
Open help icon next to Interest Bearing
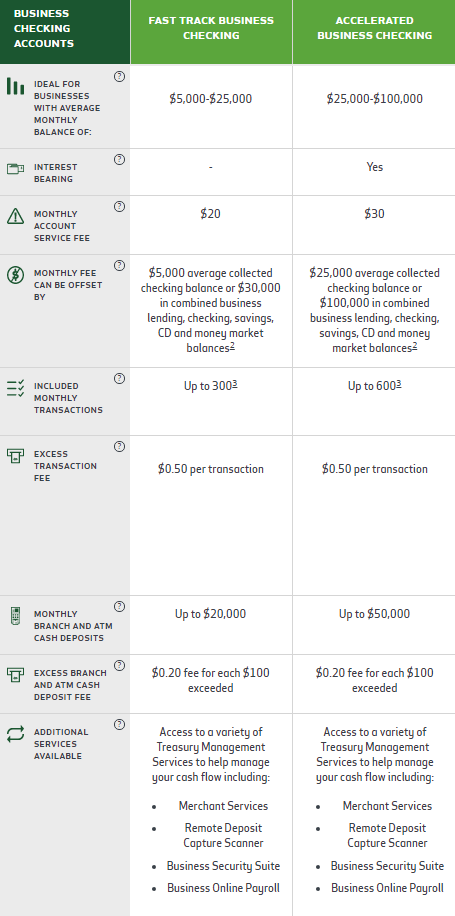point(119,159)
